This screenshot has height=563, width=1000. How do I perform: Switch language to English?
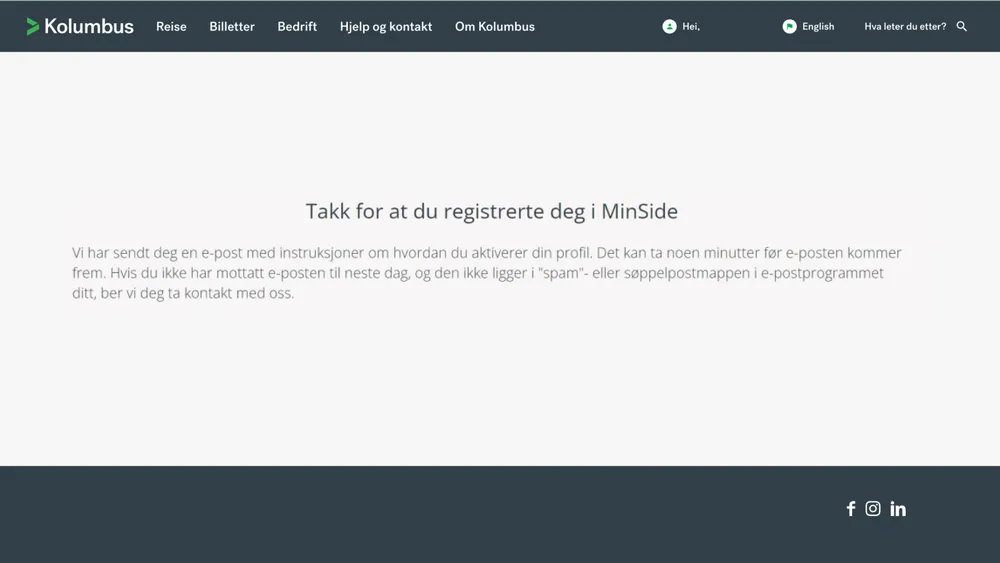tap(818, 27)
